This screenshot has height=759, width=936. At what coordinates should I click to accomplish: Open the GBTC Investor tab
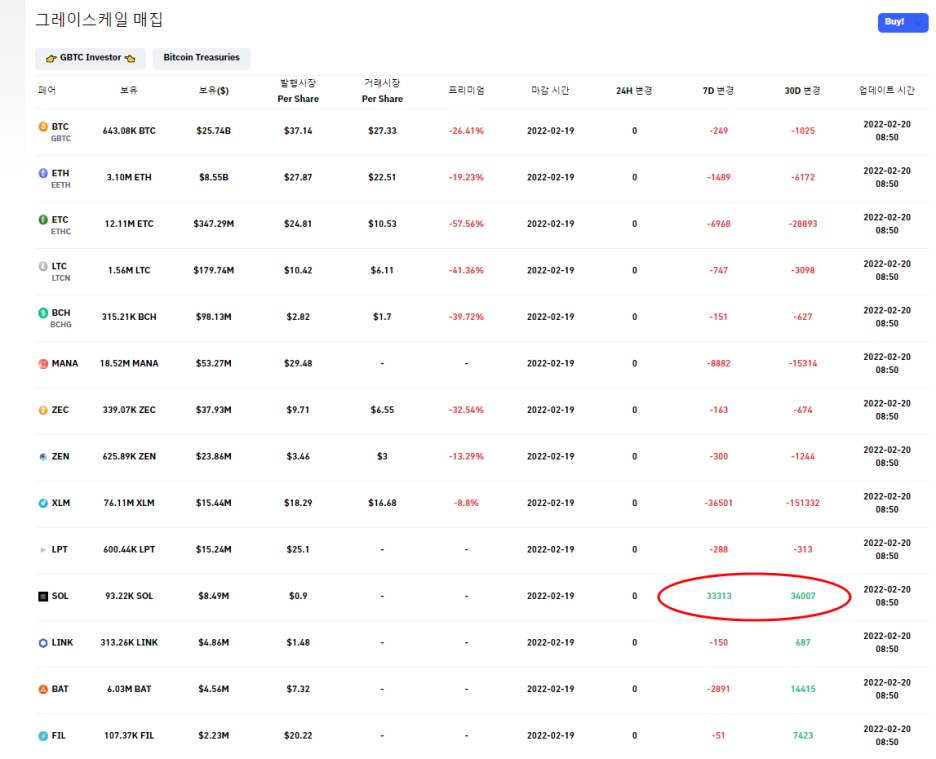[90, 58]
